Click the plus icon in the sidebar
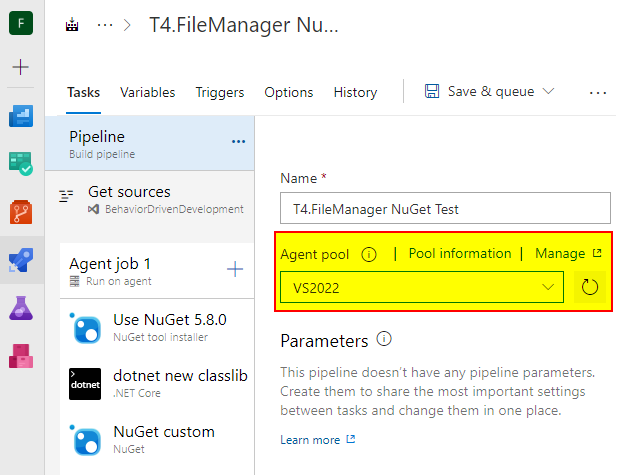 coord(20,67)
